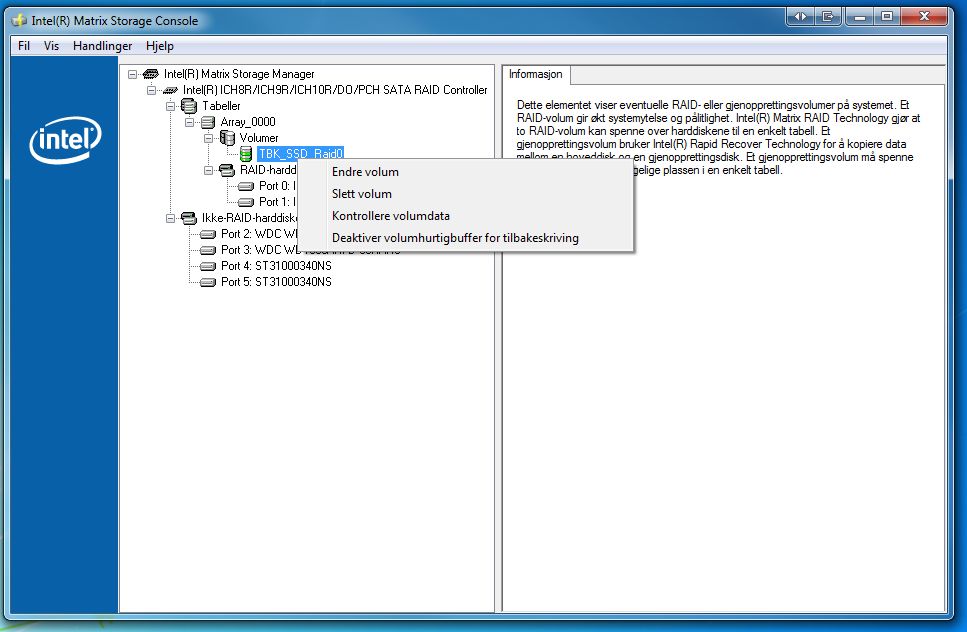Collapse the Tabeller tree node
967x632 pixels.
pos(170,106)
